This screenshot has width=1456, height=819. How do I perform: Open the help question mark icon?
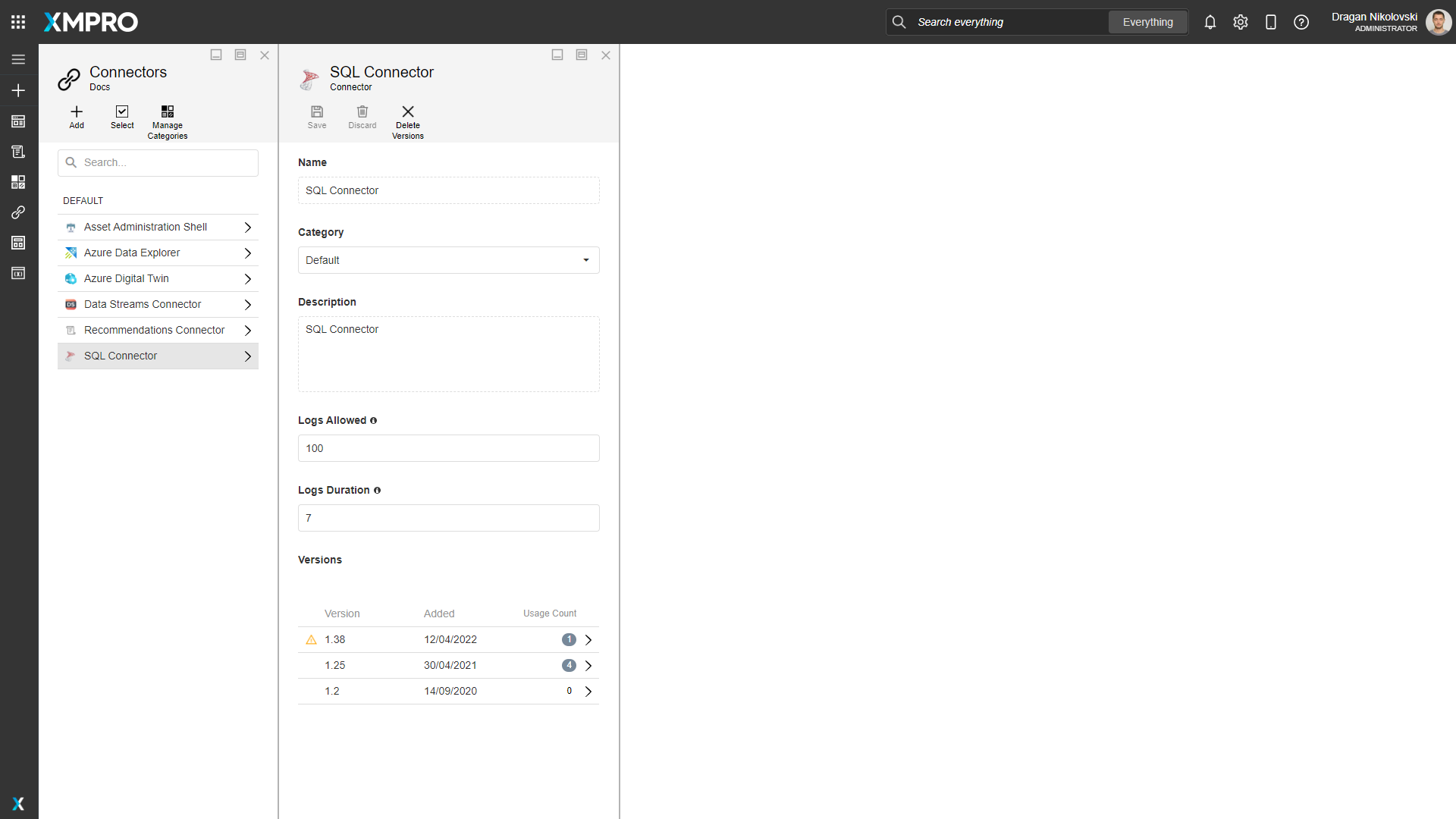click(x=1301, y=22)
